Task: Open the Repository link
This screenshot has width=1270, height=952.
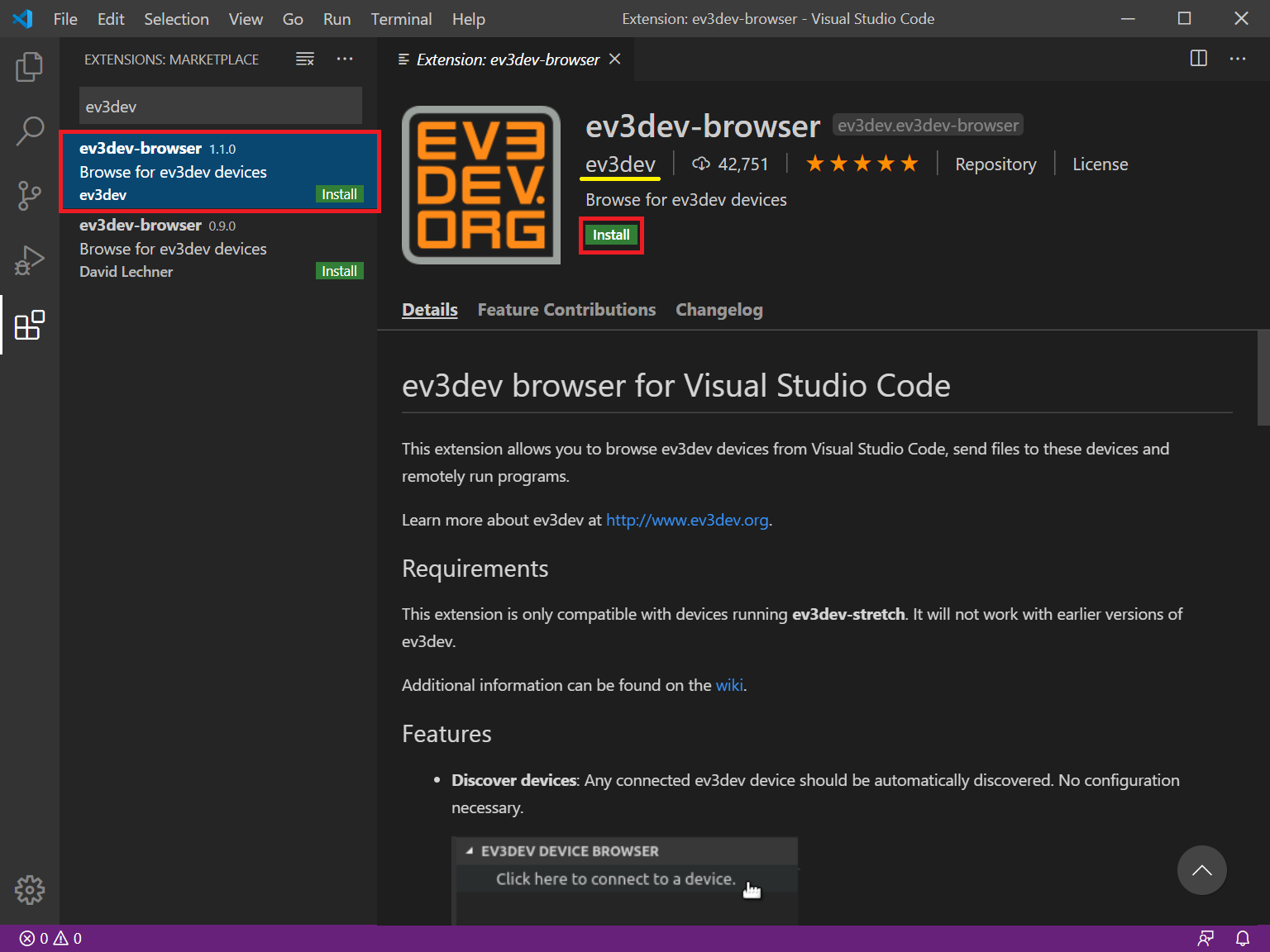Action: [x=995, y=164]
